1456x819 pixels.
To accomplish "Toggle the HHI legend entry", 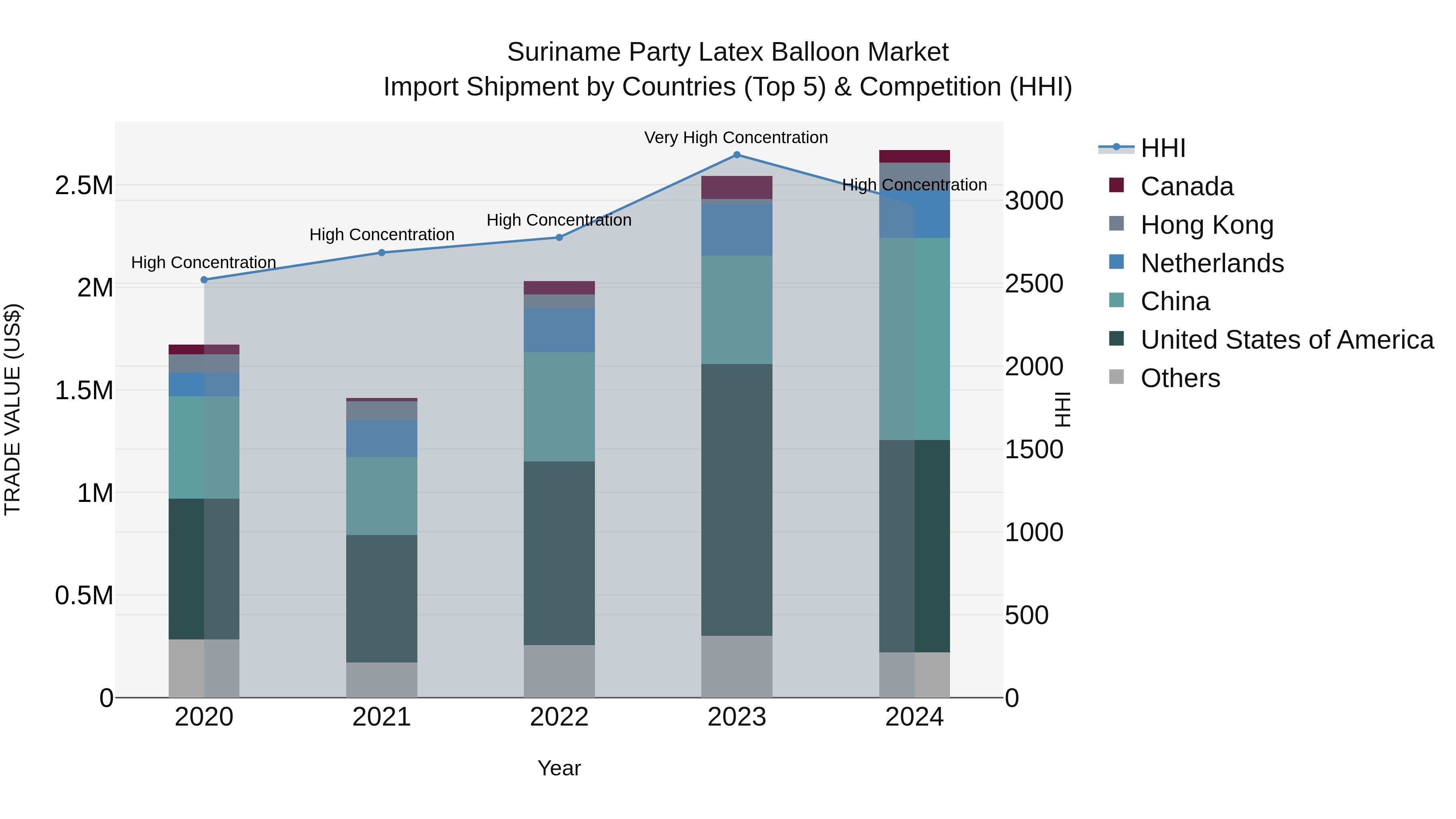I will (1142, 148).
